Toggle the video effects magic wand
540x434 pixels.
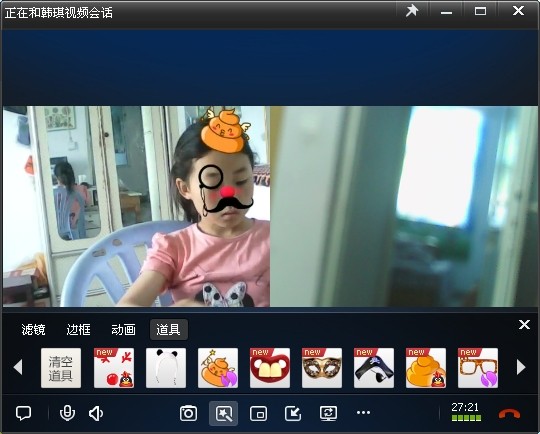coord(224,413)
